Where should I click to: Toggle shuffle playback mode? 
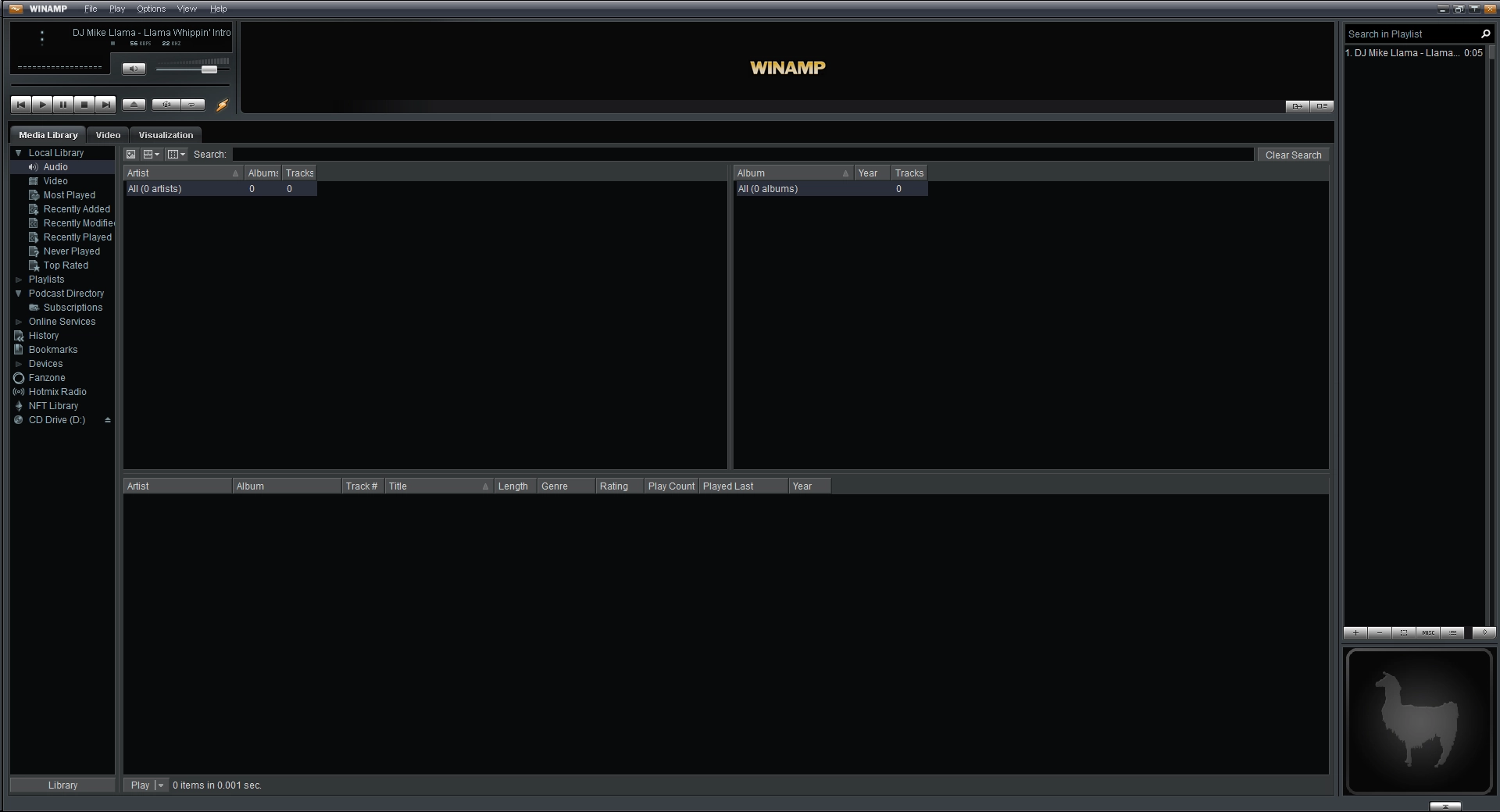click(166, 105)
